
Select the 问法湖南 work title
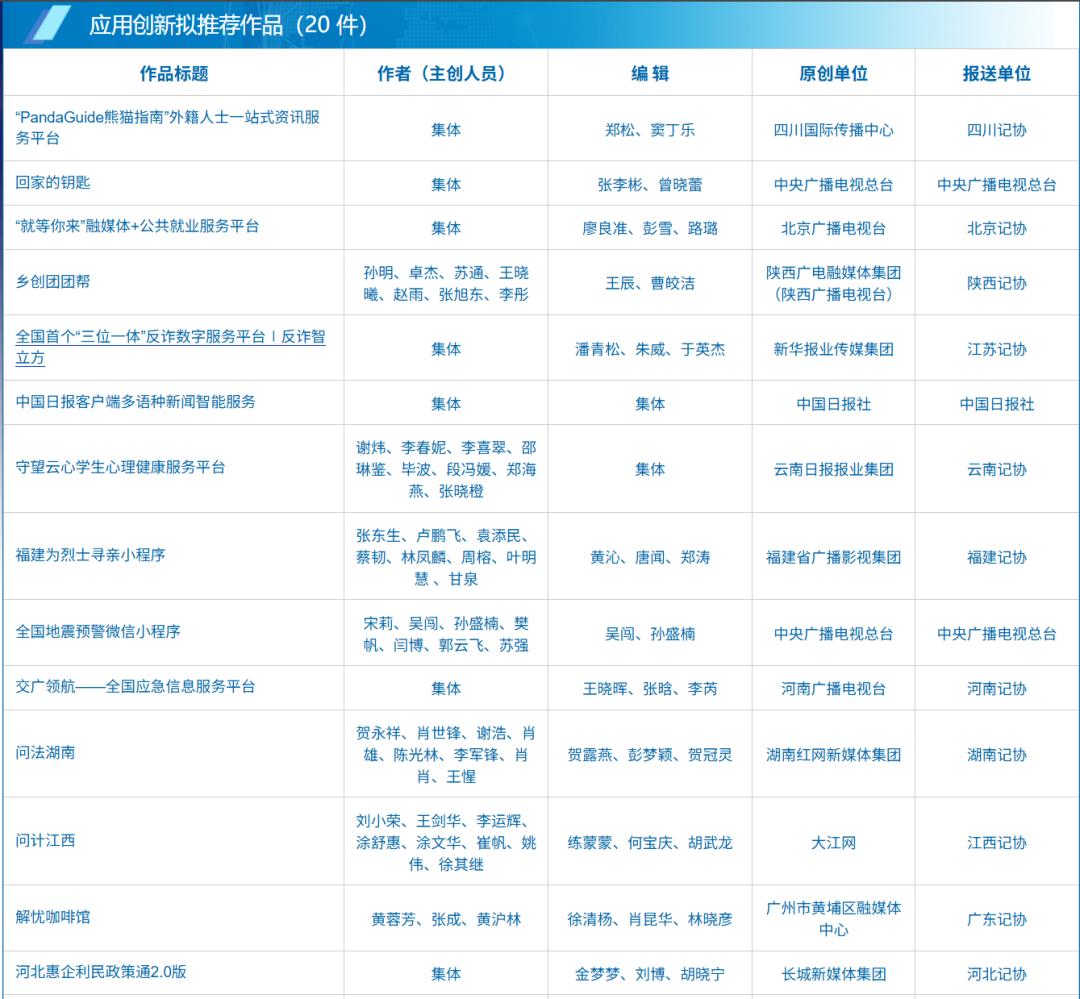pyautogui.click(x=45, y=752)
